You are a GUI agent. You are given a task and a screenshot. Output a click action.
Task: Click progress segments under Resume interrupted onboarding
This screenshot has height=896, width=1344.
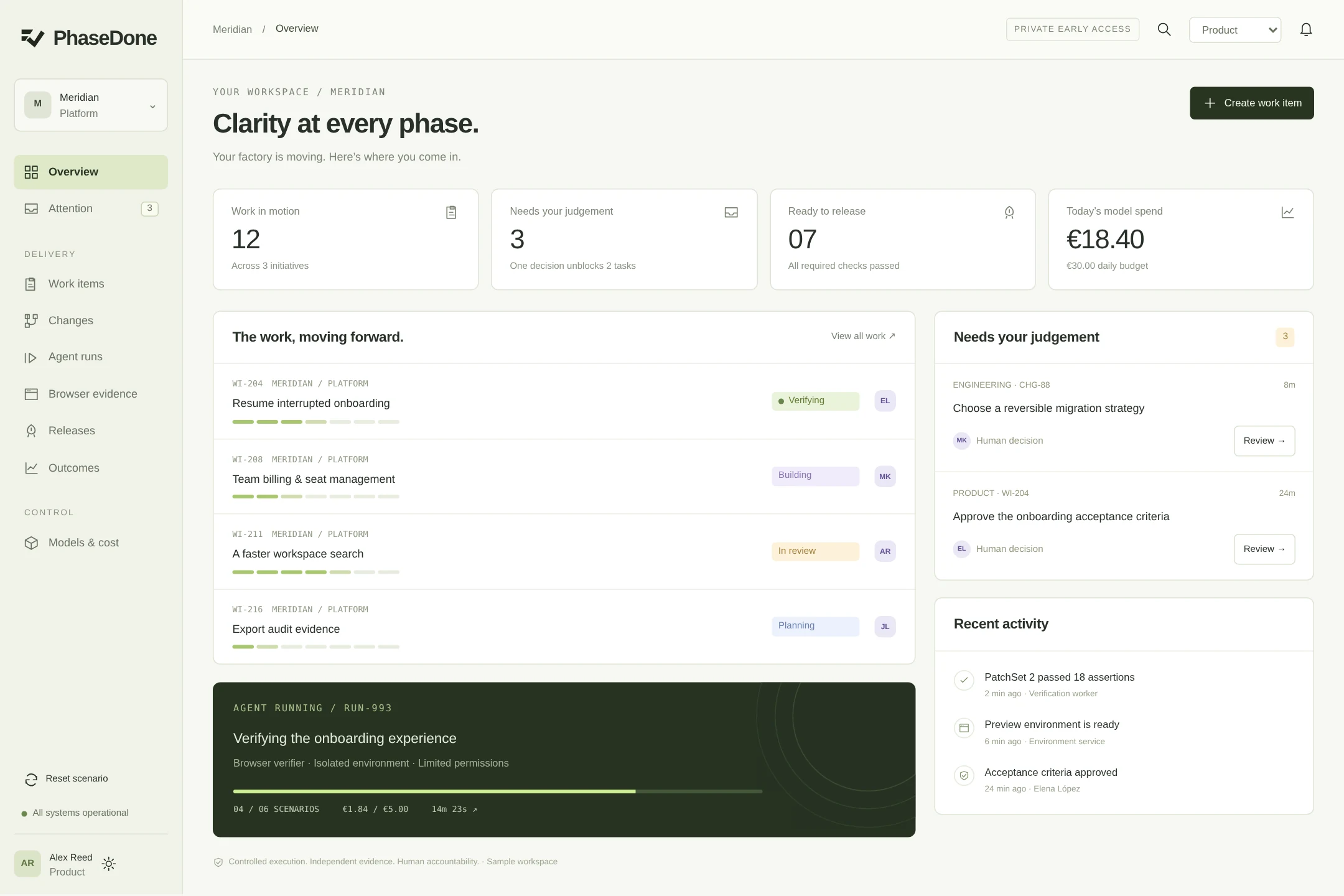(x=315, y=422)
